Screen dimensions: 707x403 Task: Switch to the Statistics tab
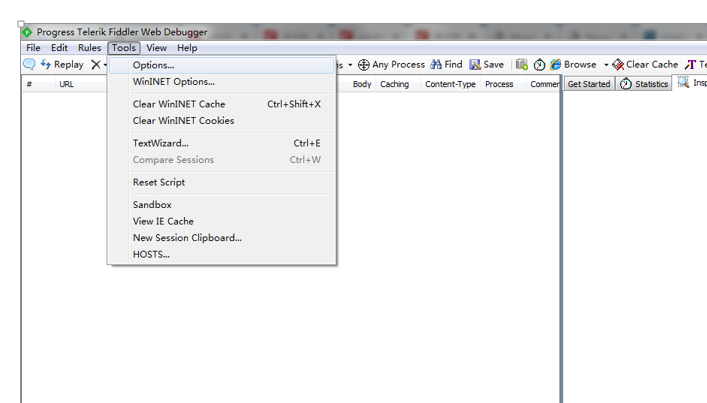(x=644, y=84)
